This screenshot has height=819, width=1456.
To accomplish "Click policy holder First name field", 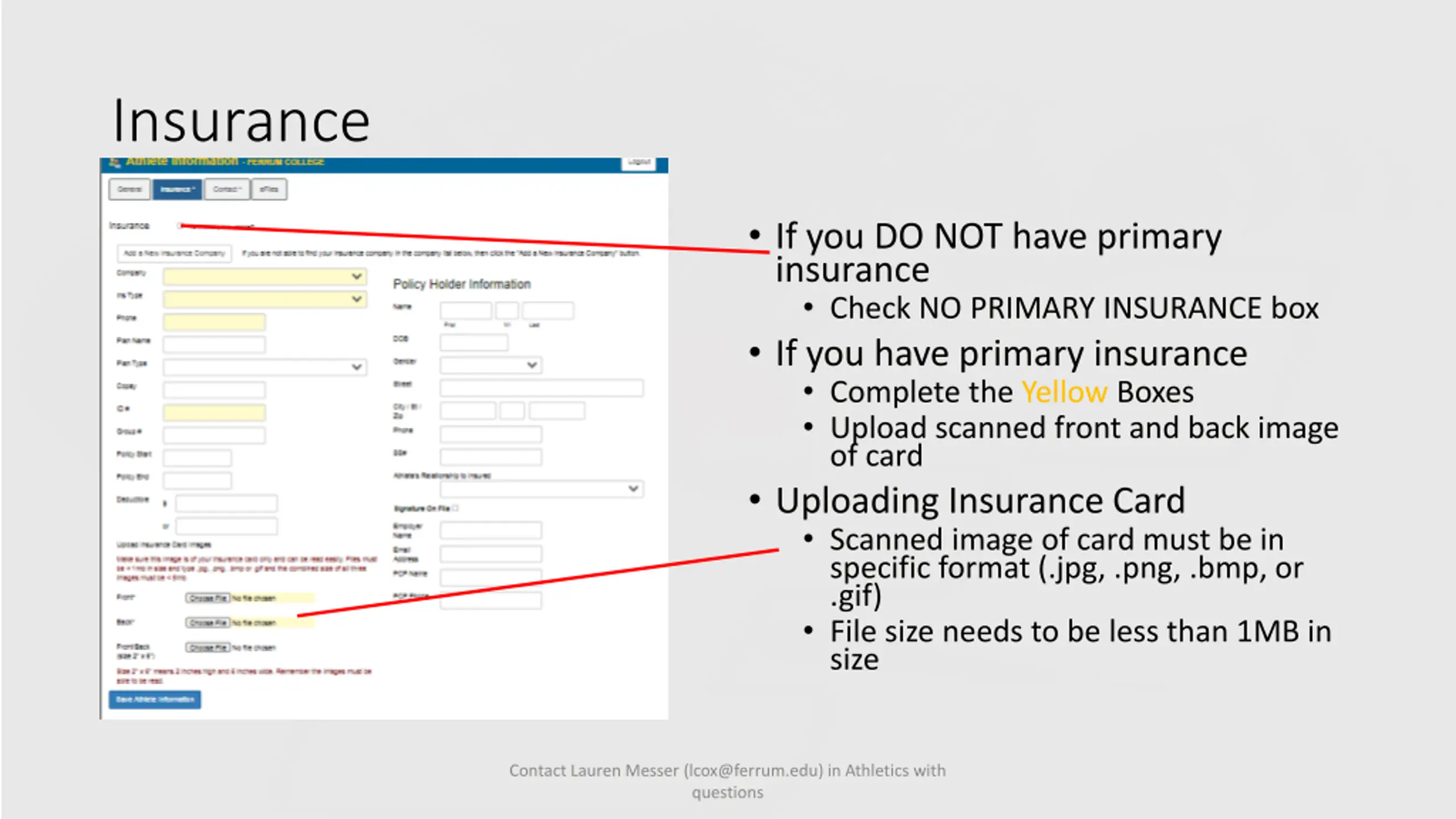I will pyautogui.click(x=466, y=311).
